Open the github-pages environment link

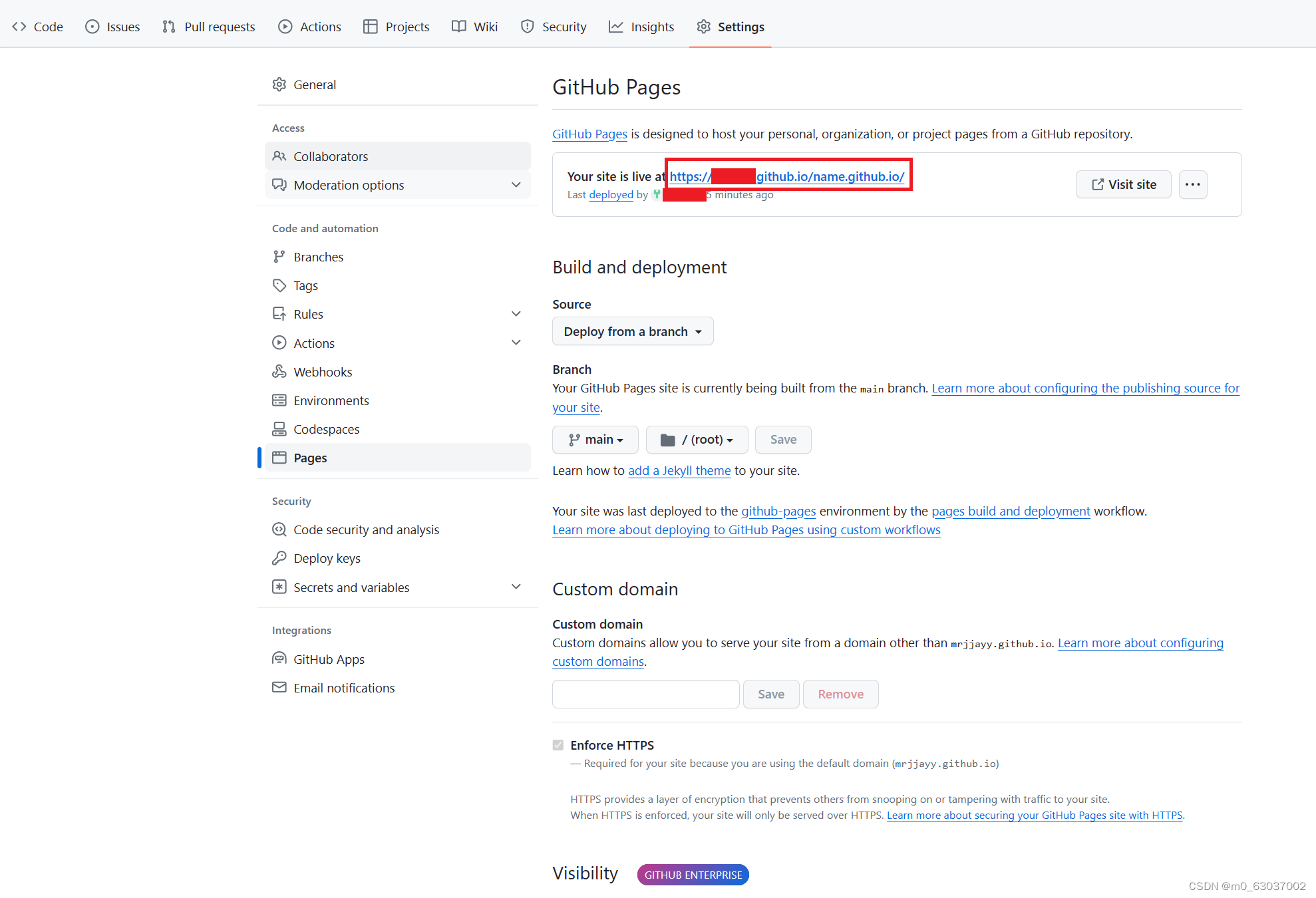tap(778, 511)
